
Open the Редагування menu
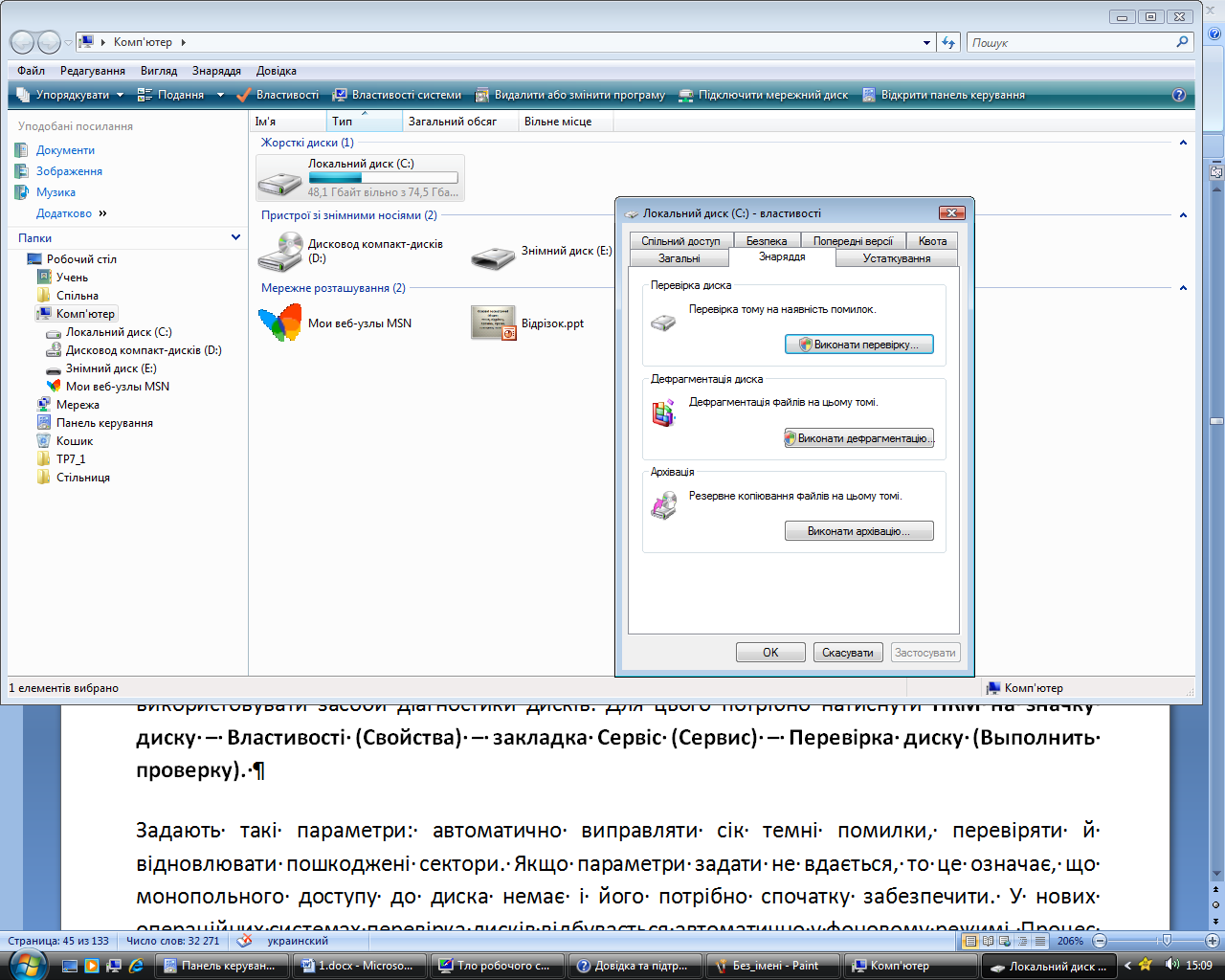point(93,71)
